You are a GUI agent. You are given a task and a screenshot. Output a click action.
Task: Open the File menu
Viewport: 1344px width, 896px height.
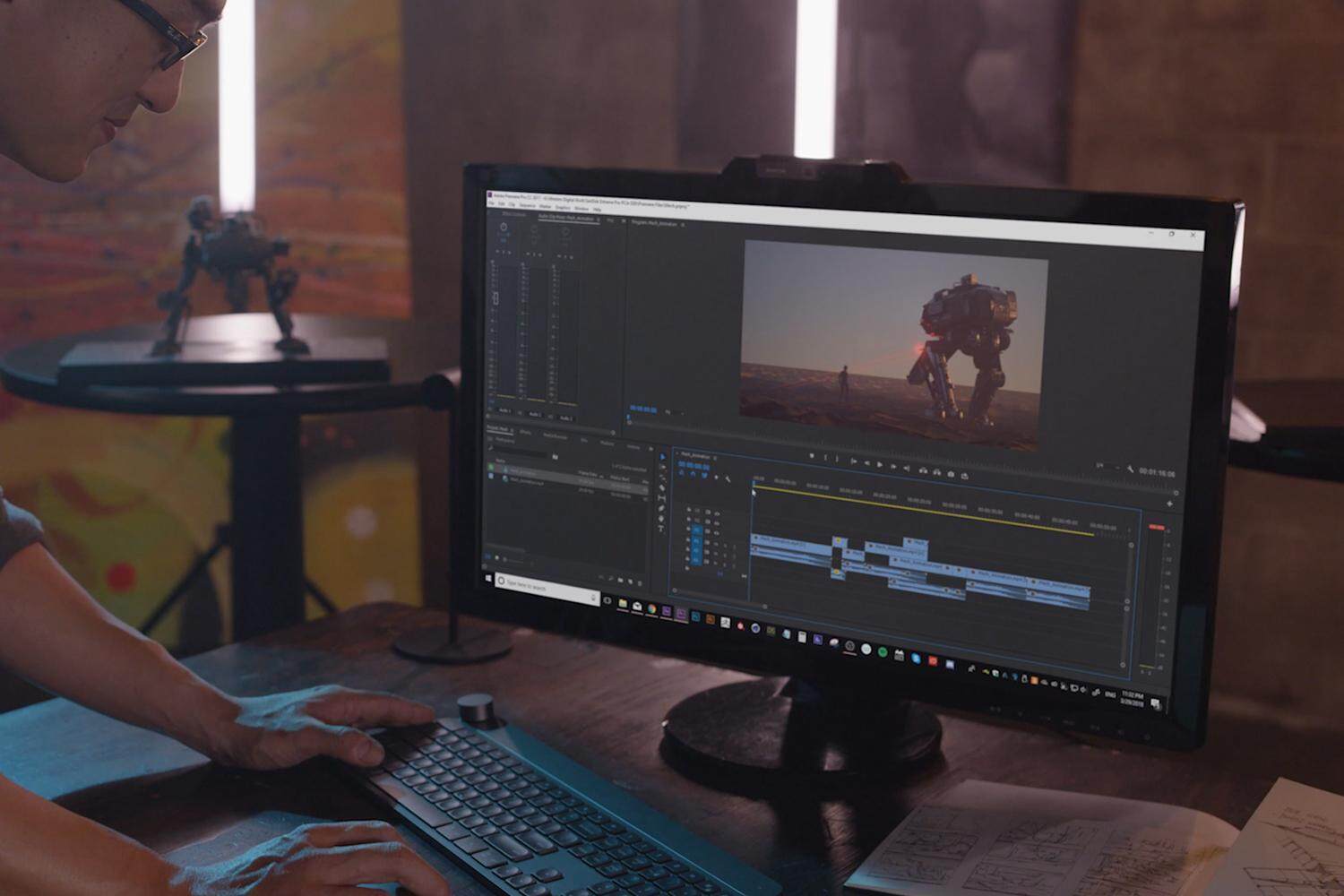(x=491, y=203)
